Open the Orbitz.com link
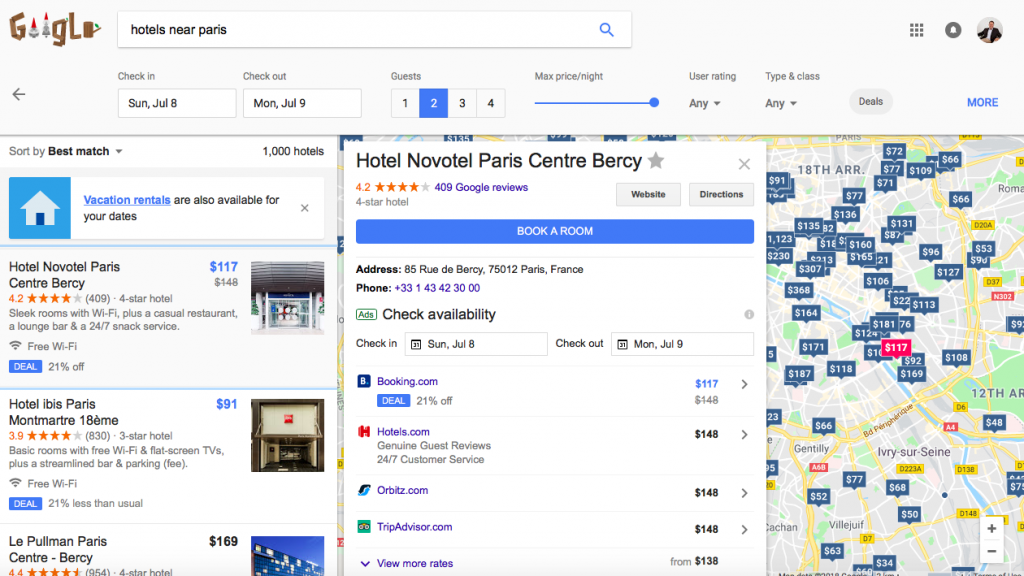Image resolution: width=1024 pixels, height=576 pixels. (x=402, y=490)
